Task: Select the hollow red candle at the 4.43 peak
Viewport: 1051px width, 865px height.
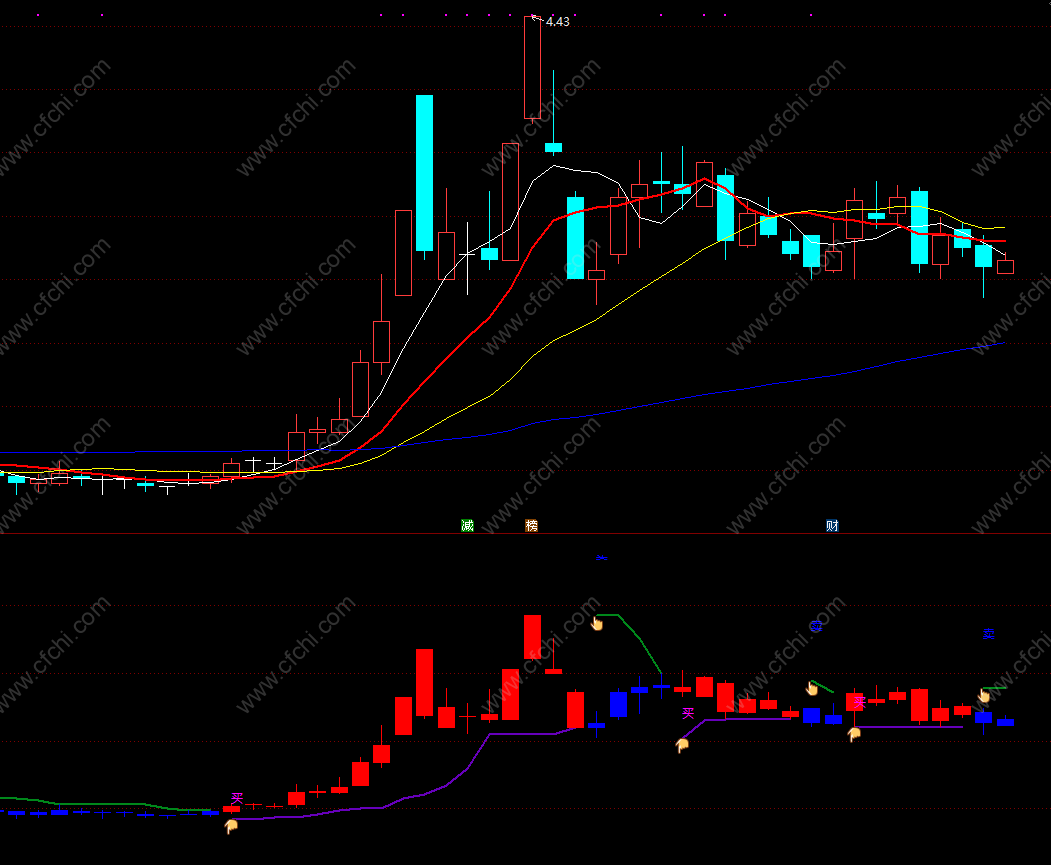Action: tap(532, 68)
